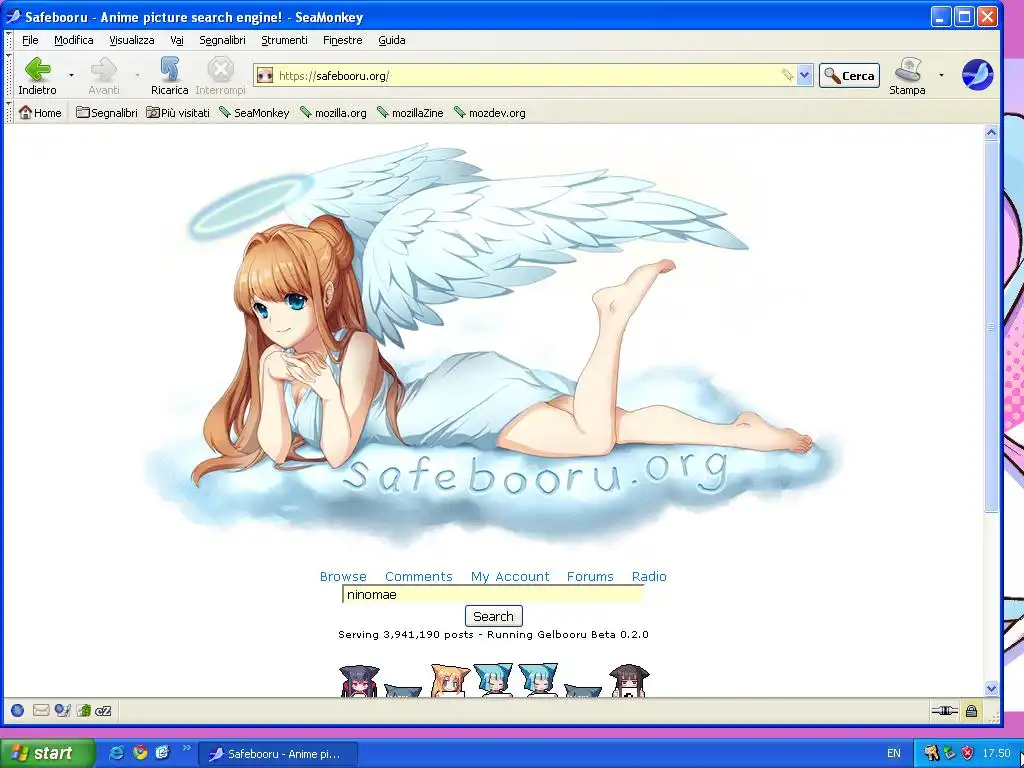1024x768 pixels.
Task: Click in the tag search field containing ninomae
Action: click(493, 594)
